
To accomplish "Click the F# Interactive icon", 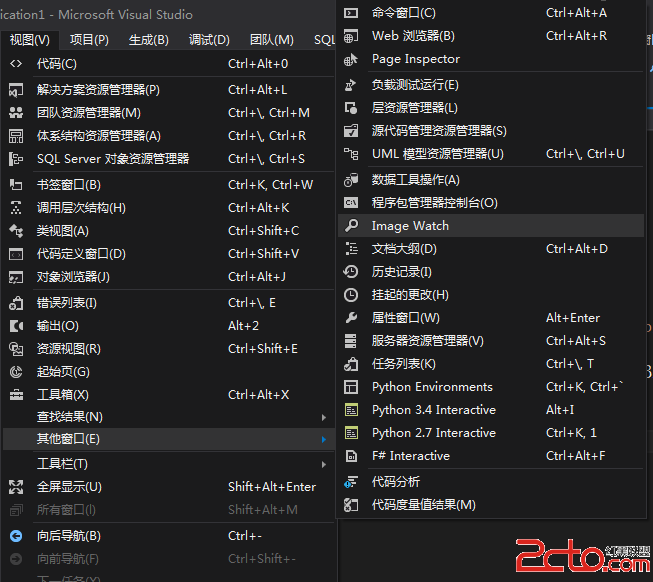I will [351, 456].
